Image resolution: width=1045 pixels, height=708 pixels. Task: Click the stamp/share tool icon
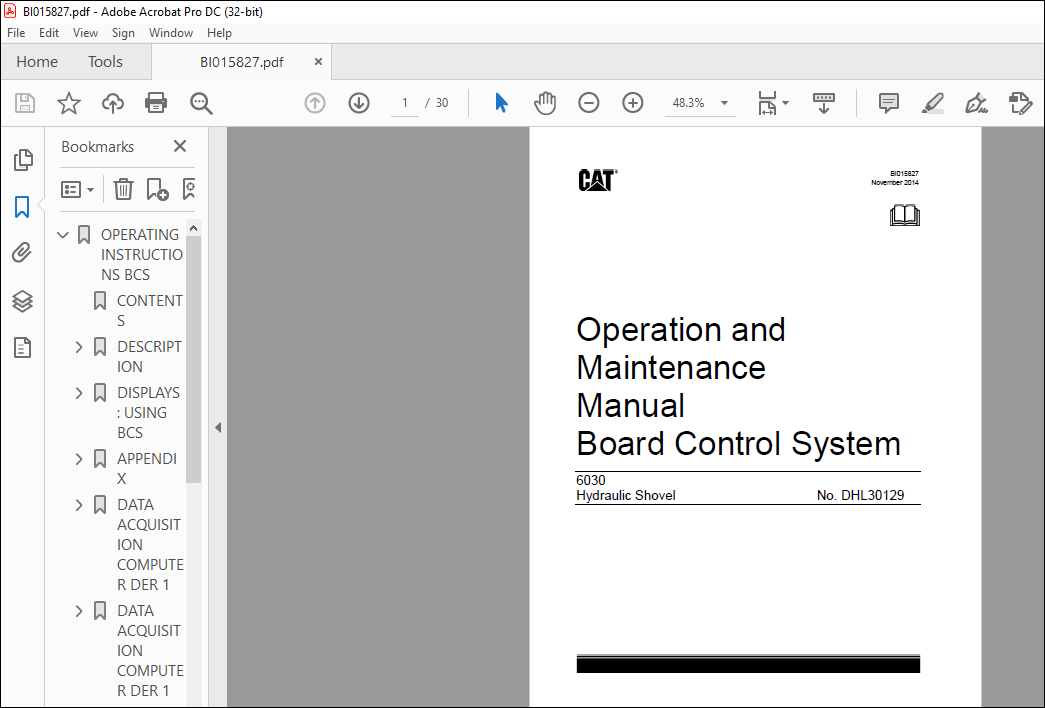1020,103
